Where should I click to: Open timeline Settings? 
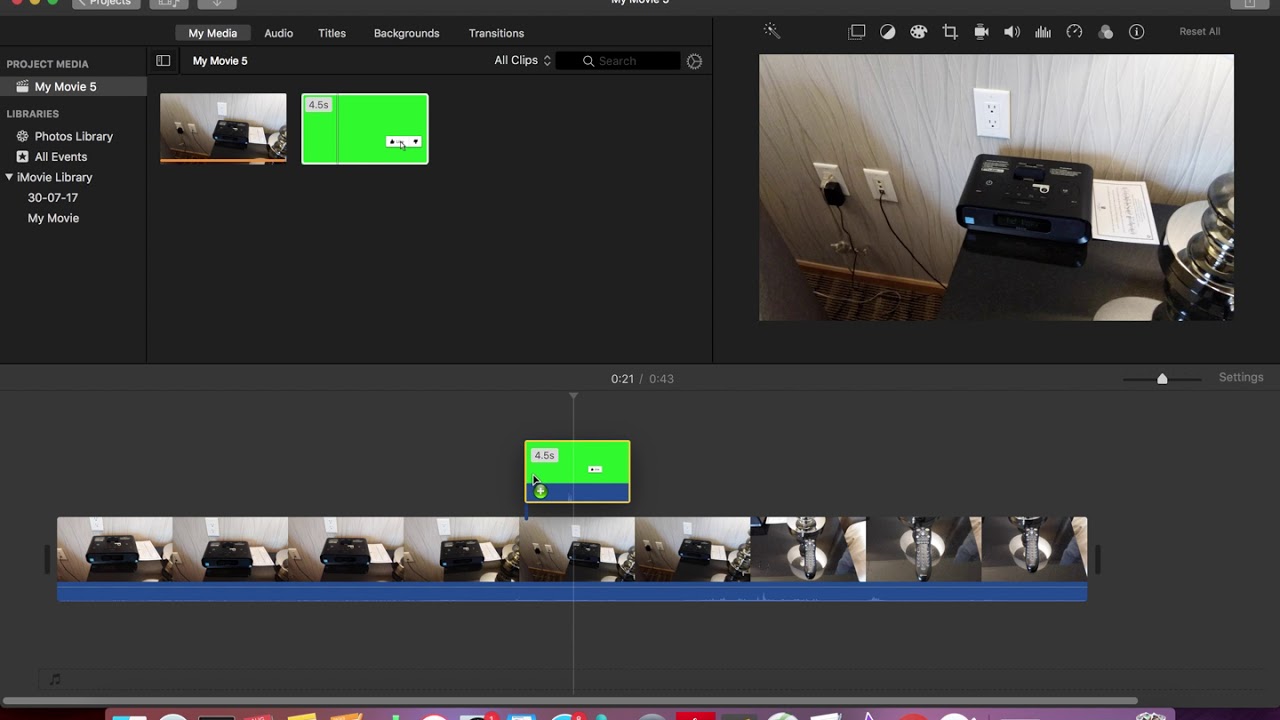(x=1241, y=378)
